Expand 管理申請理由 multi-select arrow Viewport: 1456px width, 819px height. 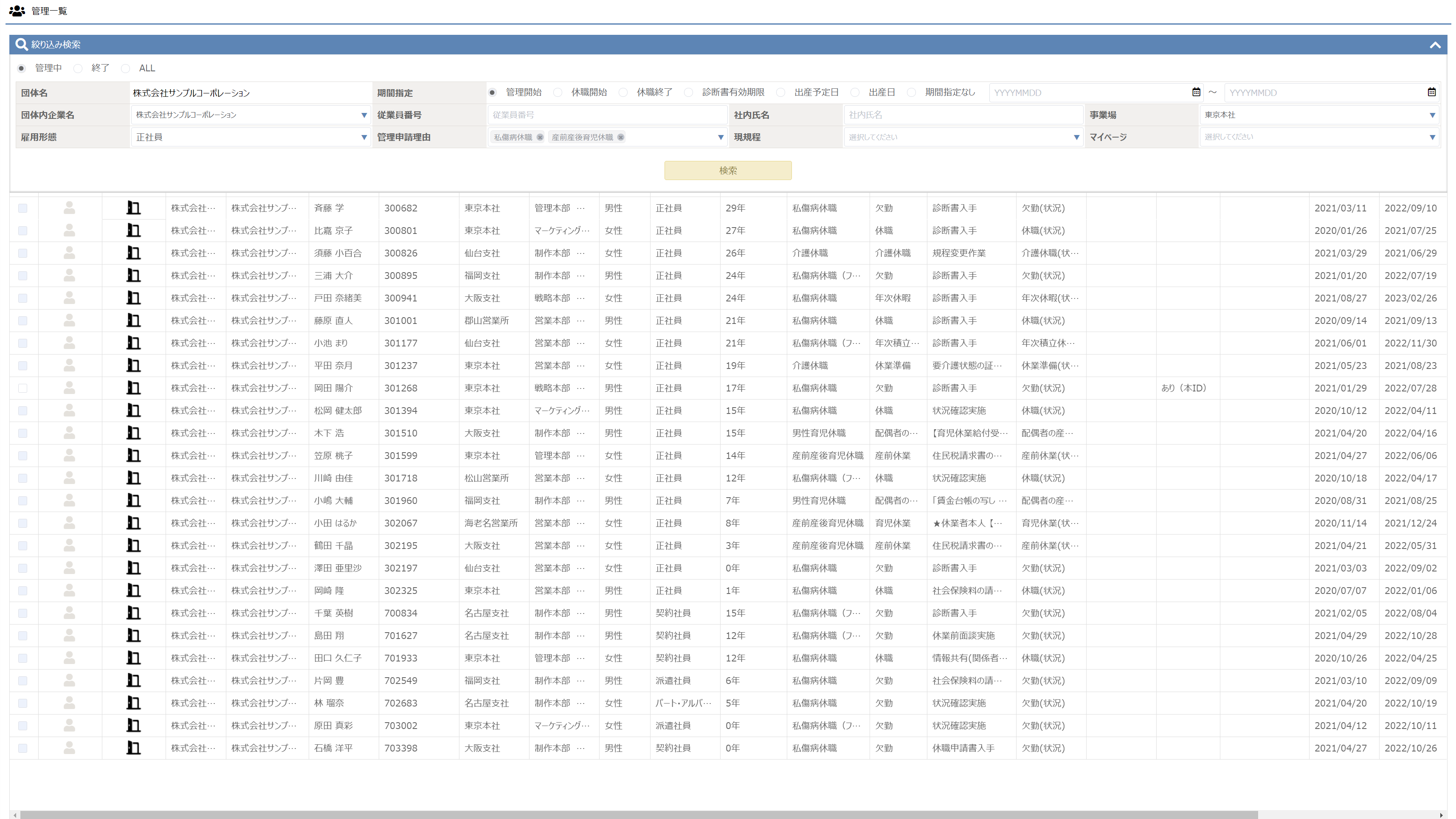[721, 137]
